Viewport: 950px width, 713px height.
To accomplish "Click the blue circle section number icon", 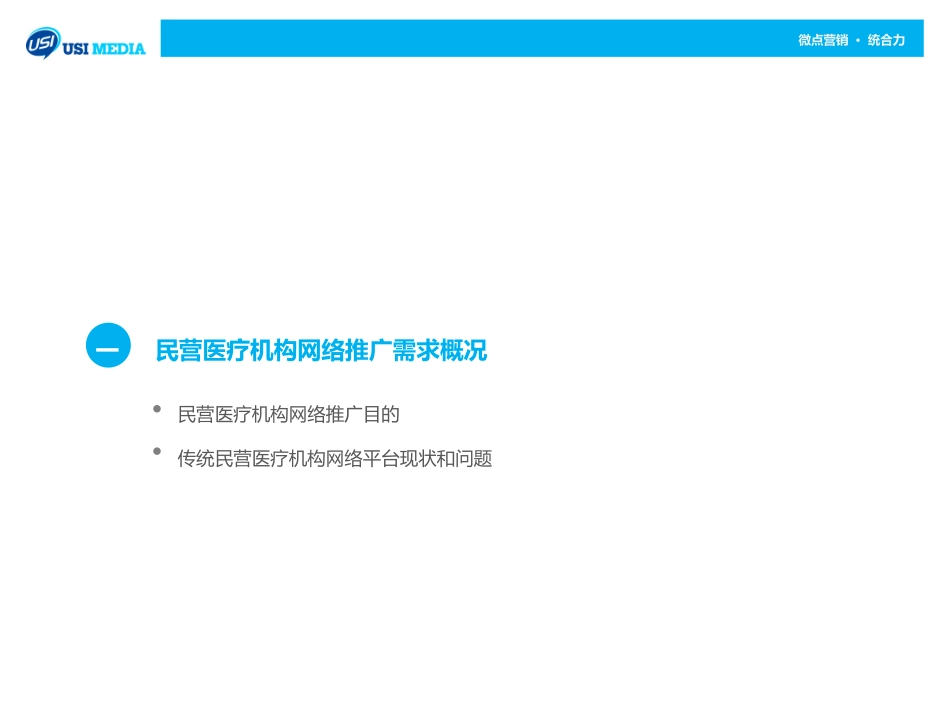I will (x=108, y=345).
